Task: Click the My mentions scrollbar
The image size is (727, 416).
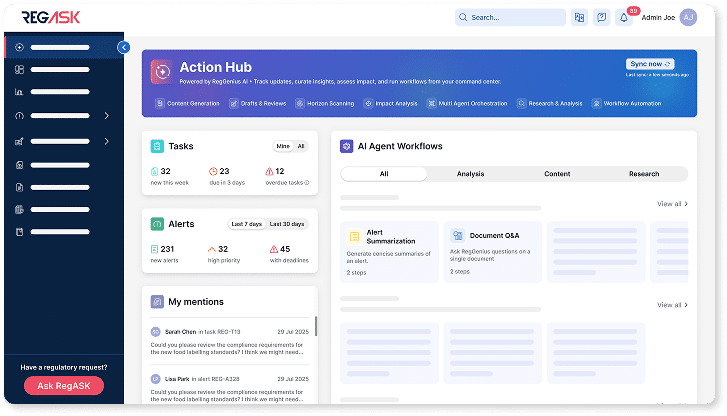Action: point(316,326)
